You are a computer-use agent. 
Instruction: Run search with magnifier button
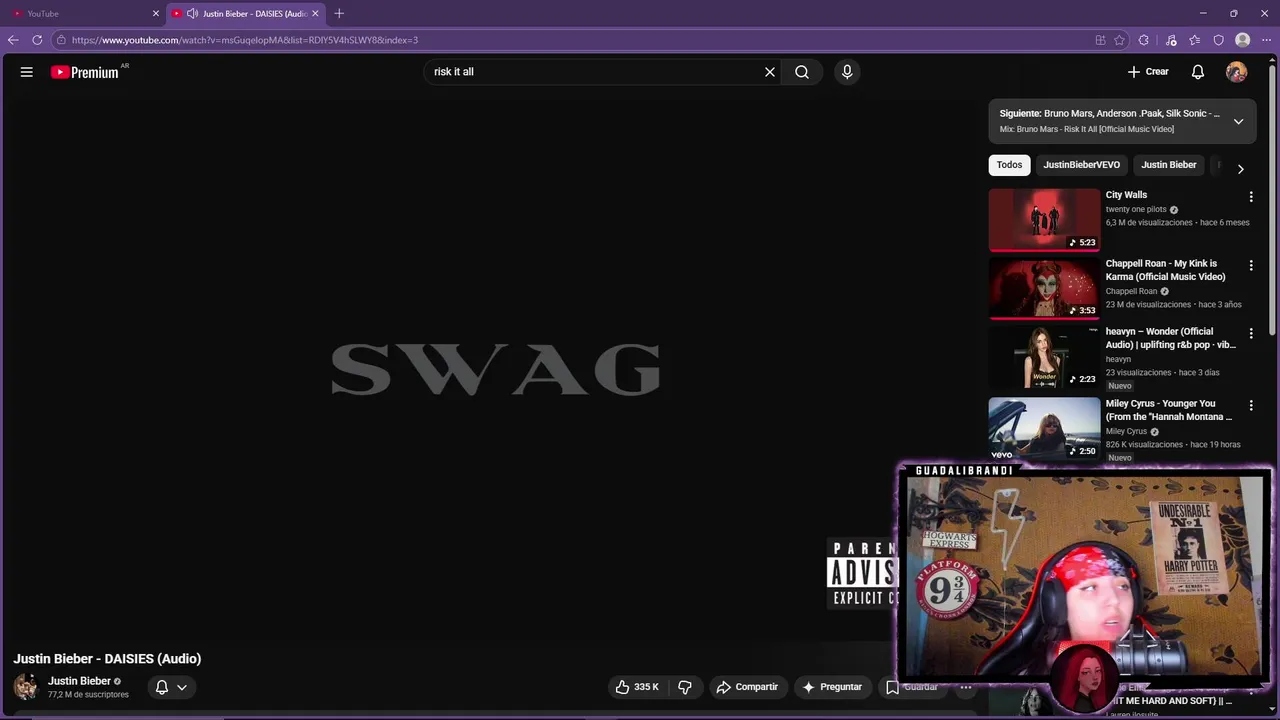pos(802,72)
